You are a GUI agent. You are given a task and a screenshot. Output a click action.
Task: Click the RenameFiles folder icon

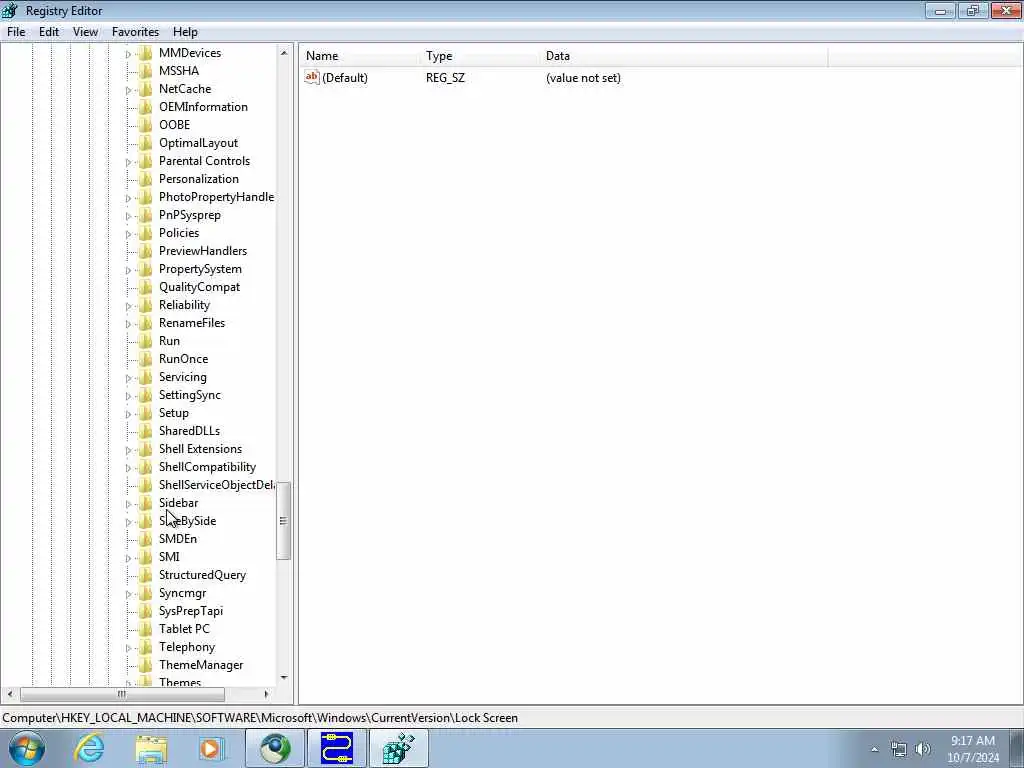[145, 323]
